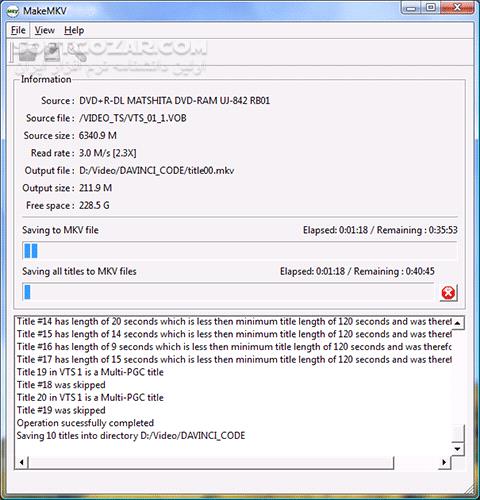
Task: Minimize the MakeMKV window
Action: coord(412,7)
